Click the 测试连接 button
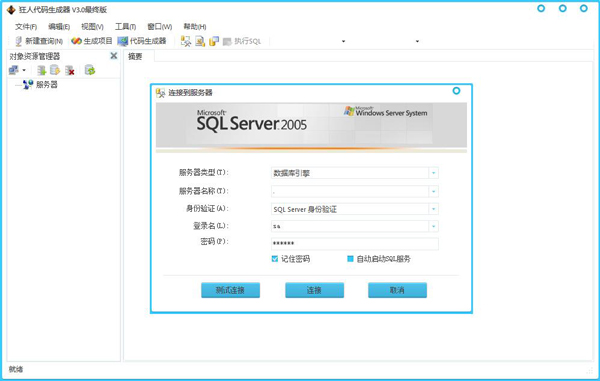 230,290
